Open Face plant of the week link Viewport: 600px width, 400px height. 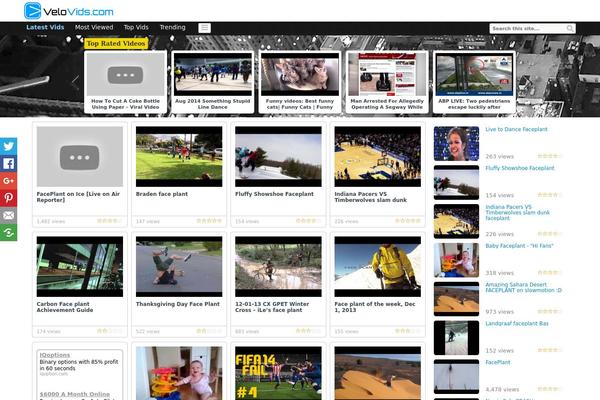point(375,307)
